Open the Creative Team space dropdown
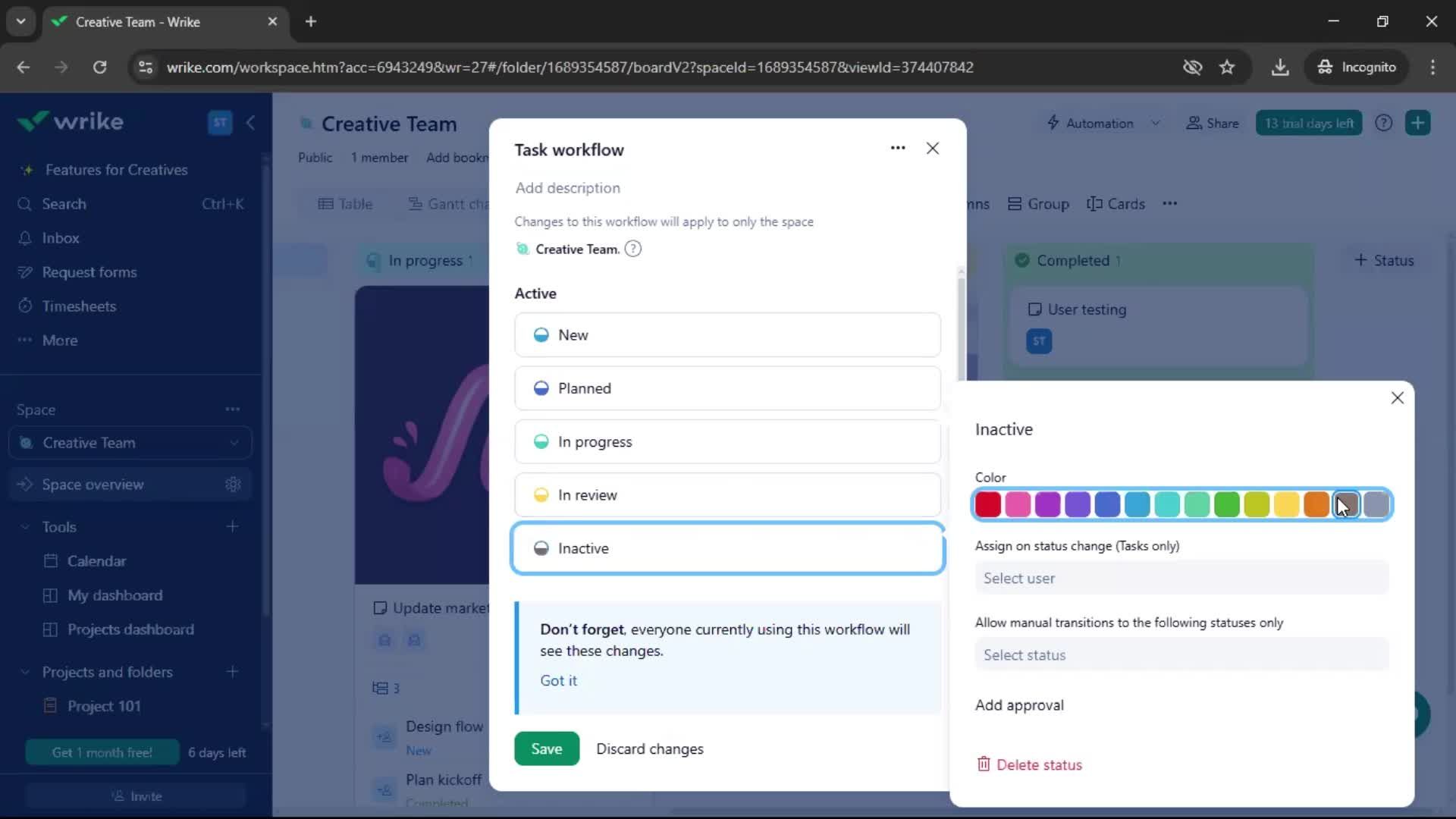Viewport: 1456px width, 819px height. tap(130, 443)
